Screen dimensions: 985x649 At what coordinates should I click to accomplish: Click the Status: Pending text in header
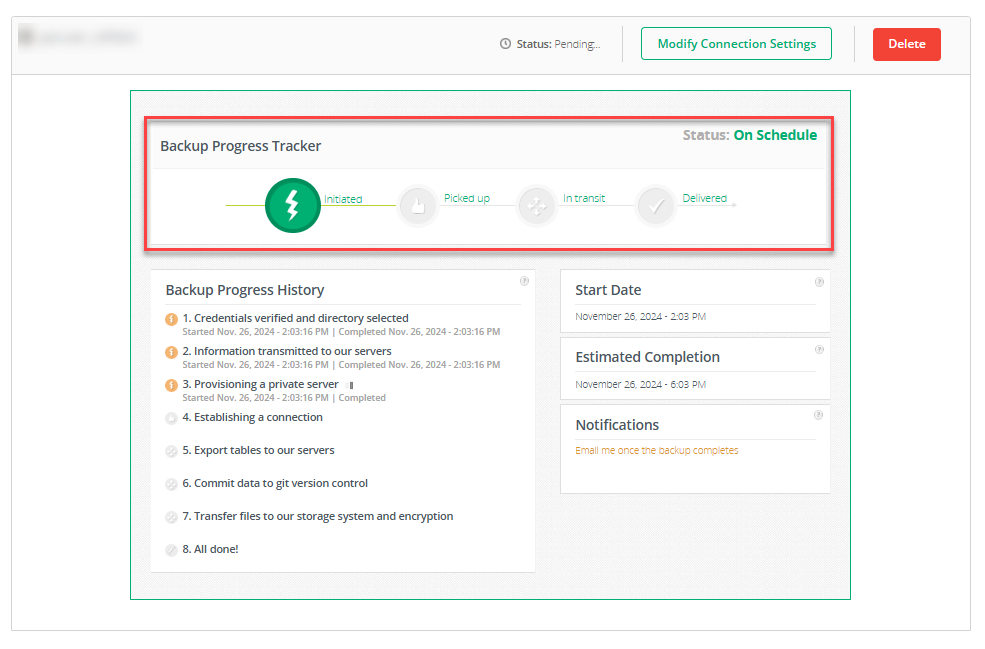558,44
